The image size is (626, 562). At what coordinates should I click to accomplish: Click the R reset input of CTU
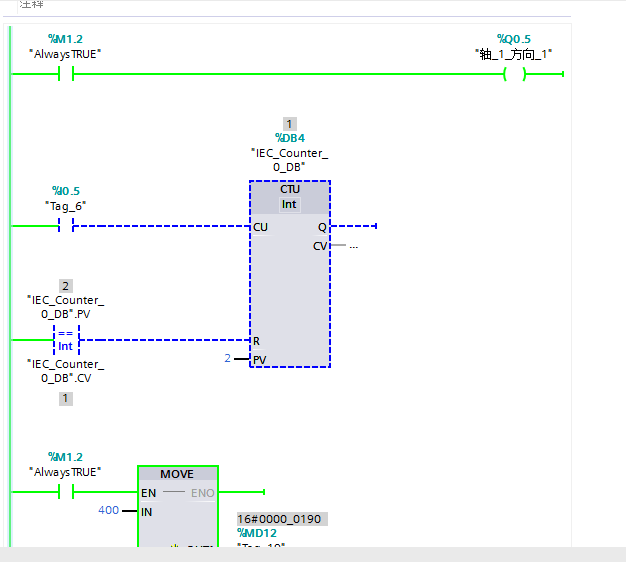pyautogui.click(x=257, y=341)
